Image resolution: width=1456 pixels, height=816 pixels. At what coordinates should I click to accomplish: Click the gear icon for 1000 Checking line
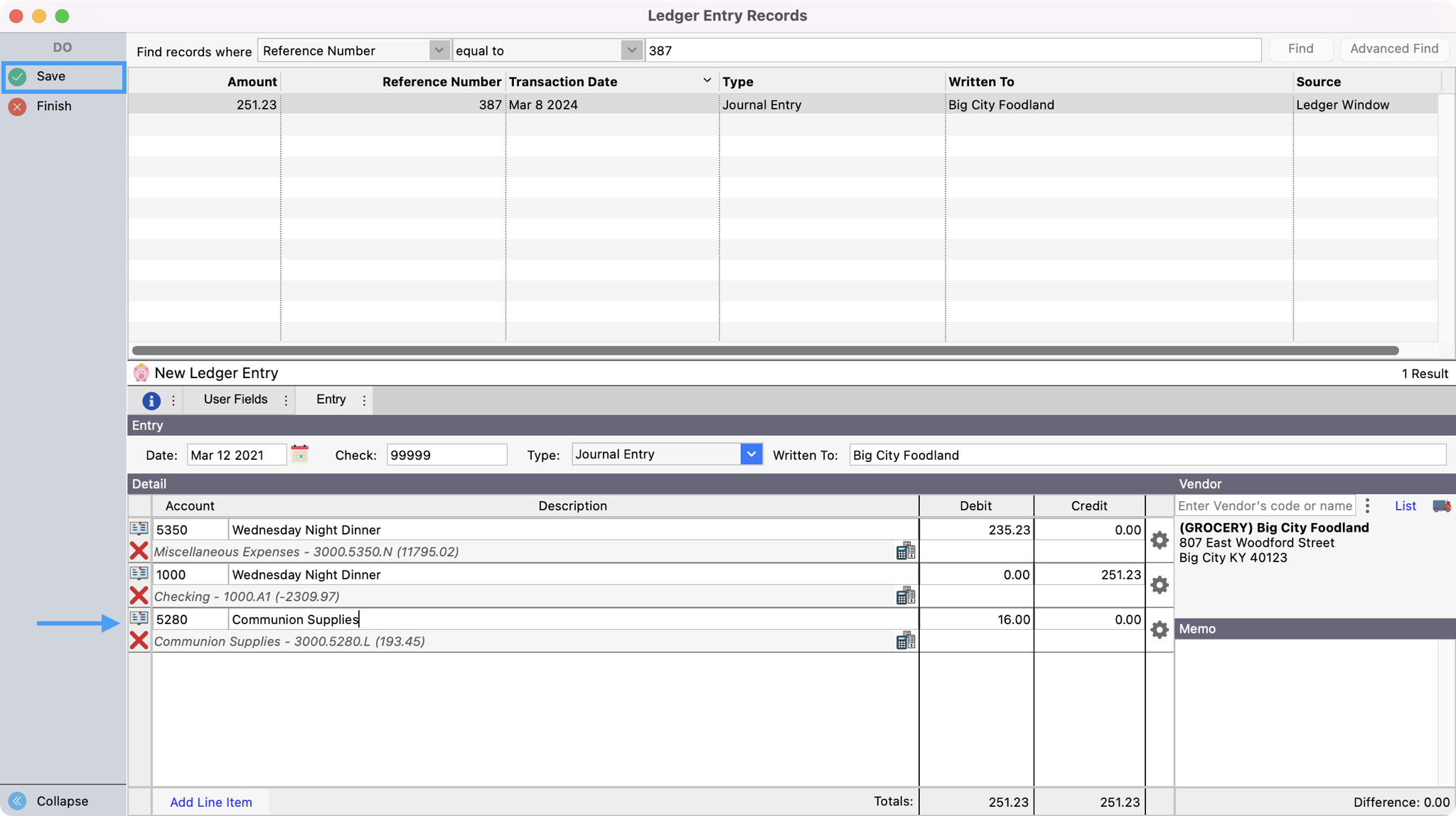[x=1159, y=585]
